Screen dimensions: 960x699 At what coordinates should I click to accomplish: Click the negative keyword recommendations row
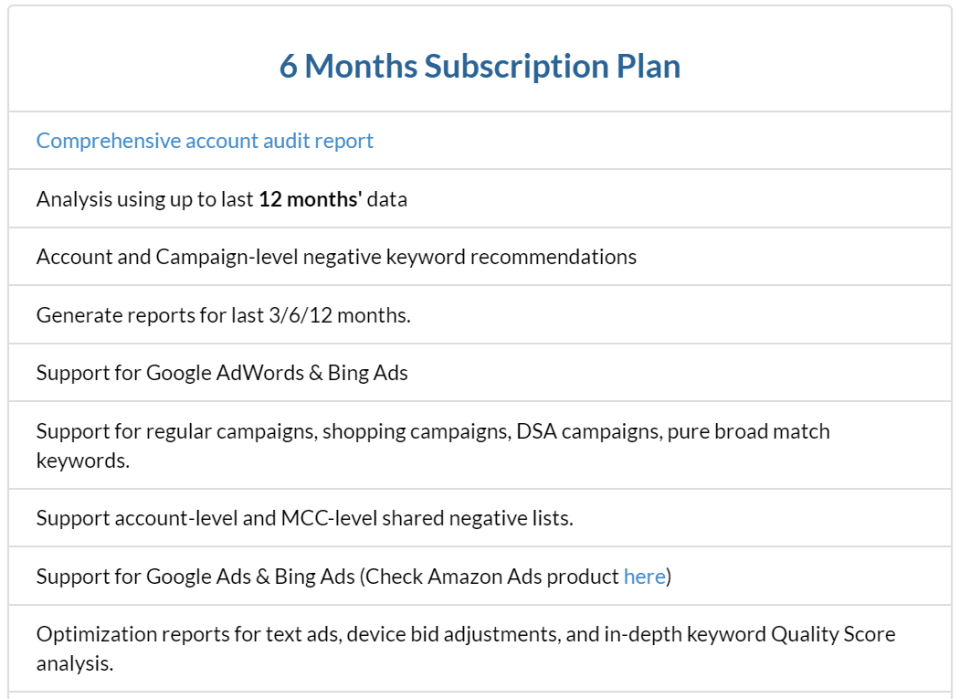click(336, 257)
